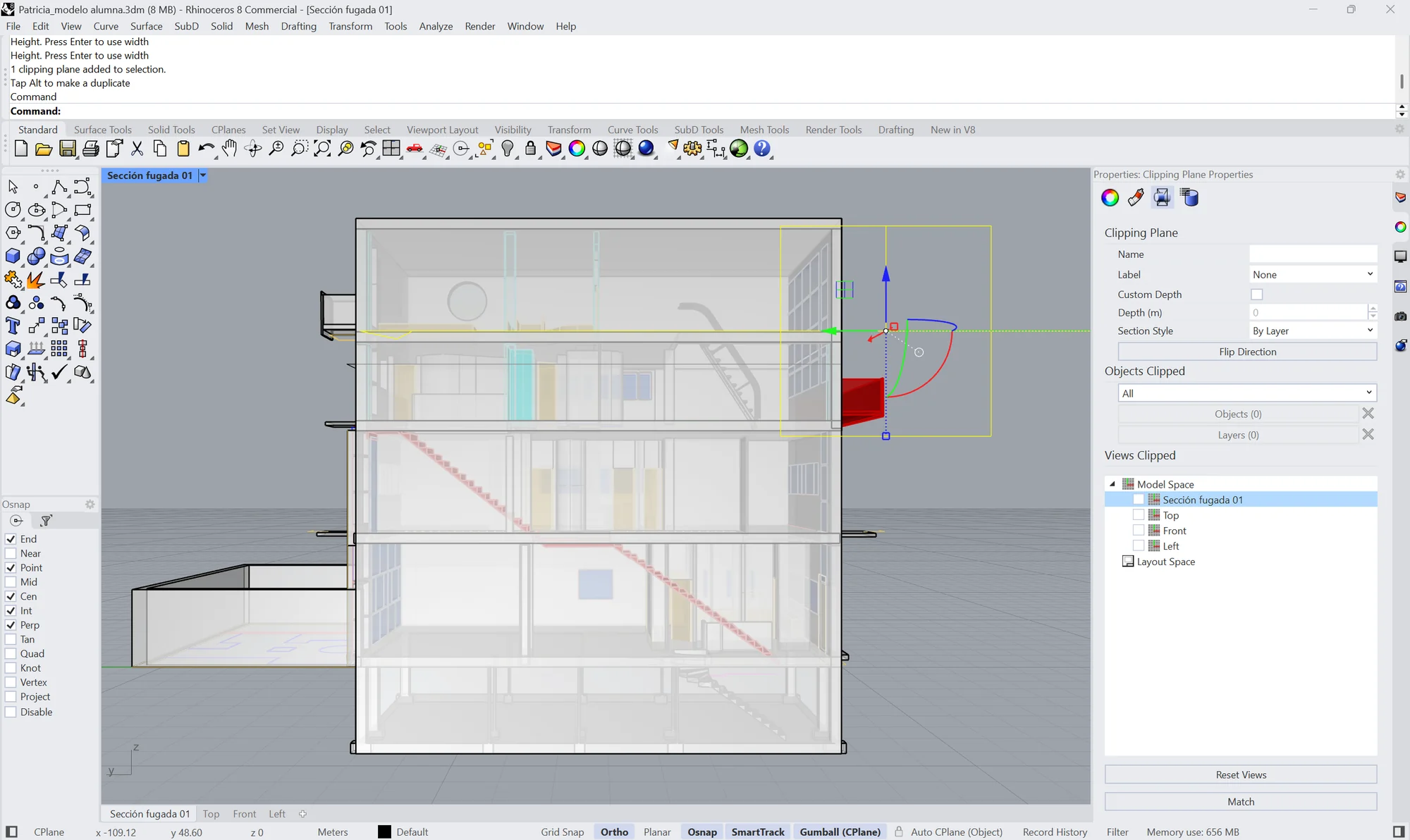
Task: Toggle the Perp osnap checkbox
Action: 11,625
